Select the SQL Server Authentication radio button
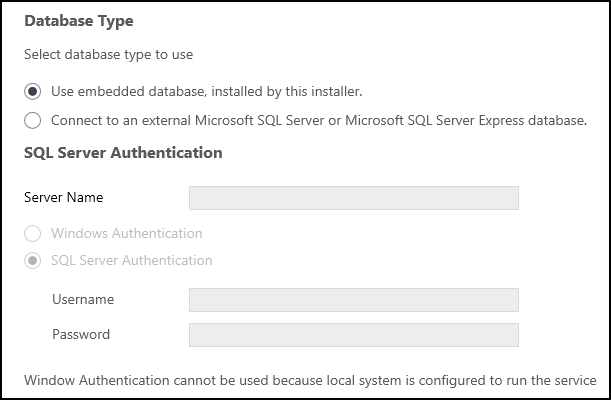The width and height of the screenshot is (611, 400). [x=32, y=261]
